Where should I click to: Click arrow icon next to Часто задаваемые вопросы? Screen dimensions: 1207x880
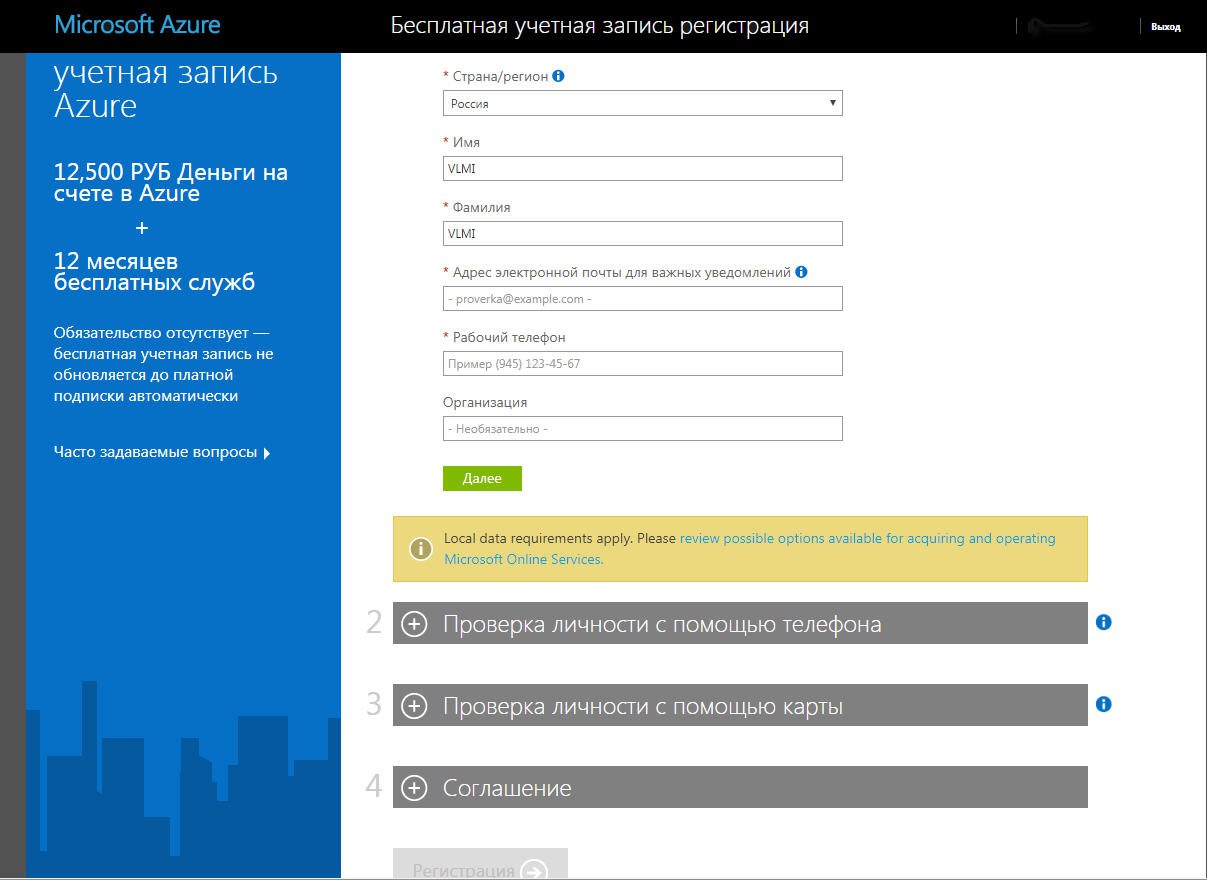tap(267, 453)
